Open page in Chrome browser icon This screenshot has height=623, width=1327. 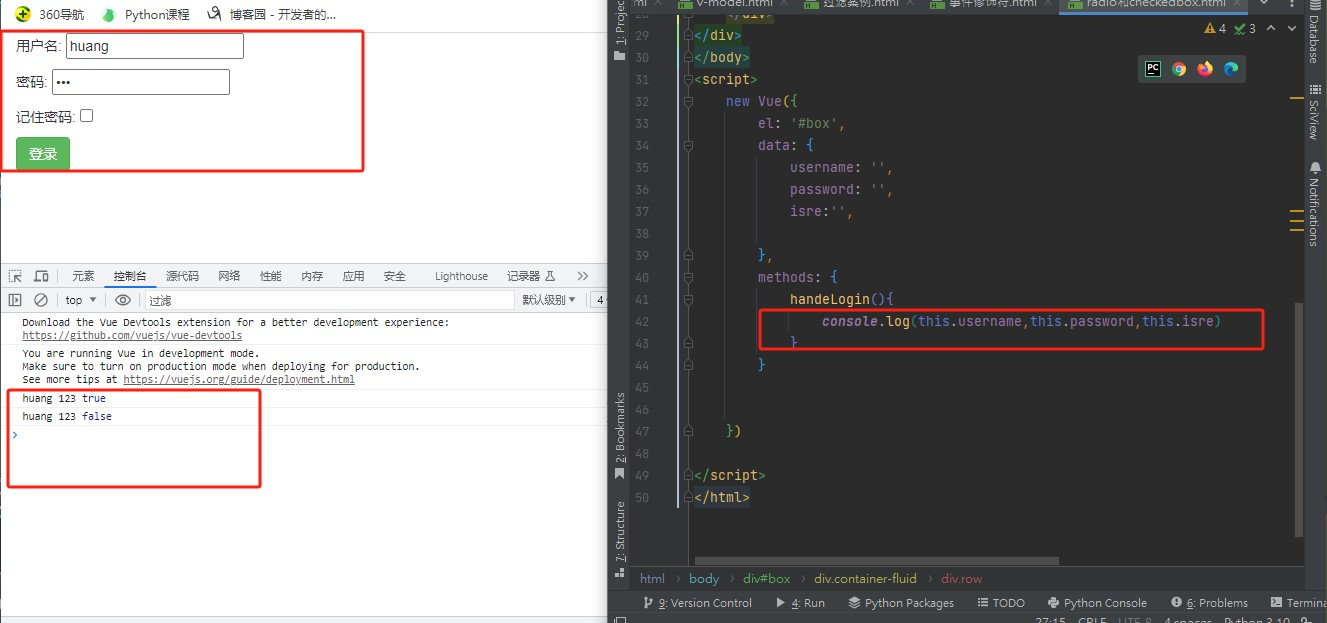pyautogui.click(x=1179, y=69)
